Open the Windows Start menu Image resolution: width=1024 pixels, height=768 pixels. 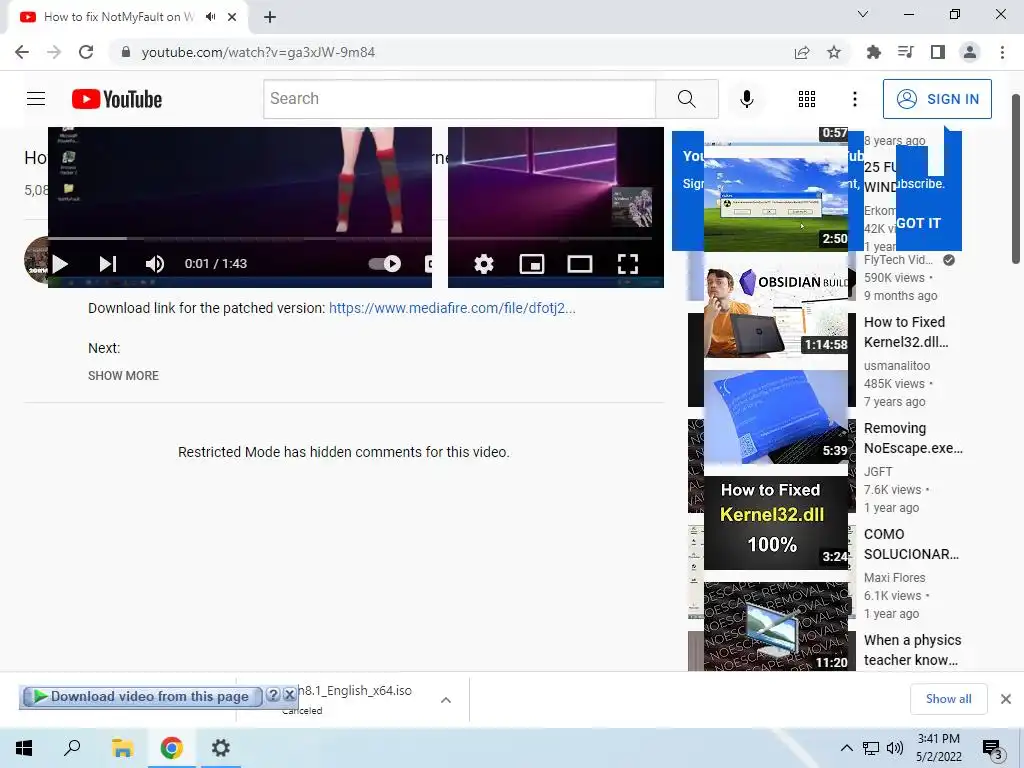(24, 748)
